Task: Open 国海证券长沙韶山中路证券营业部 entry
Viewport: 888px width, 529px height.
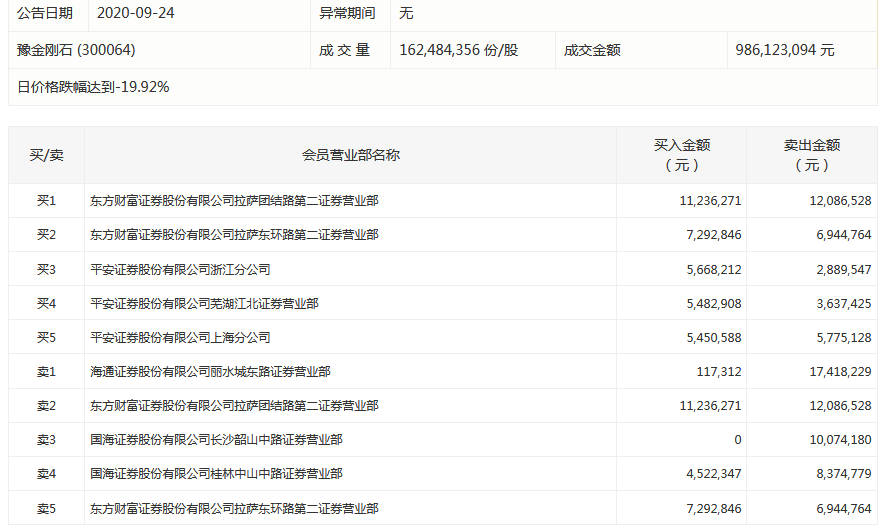Action: 216,439
